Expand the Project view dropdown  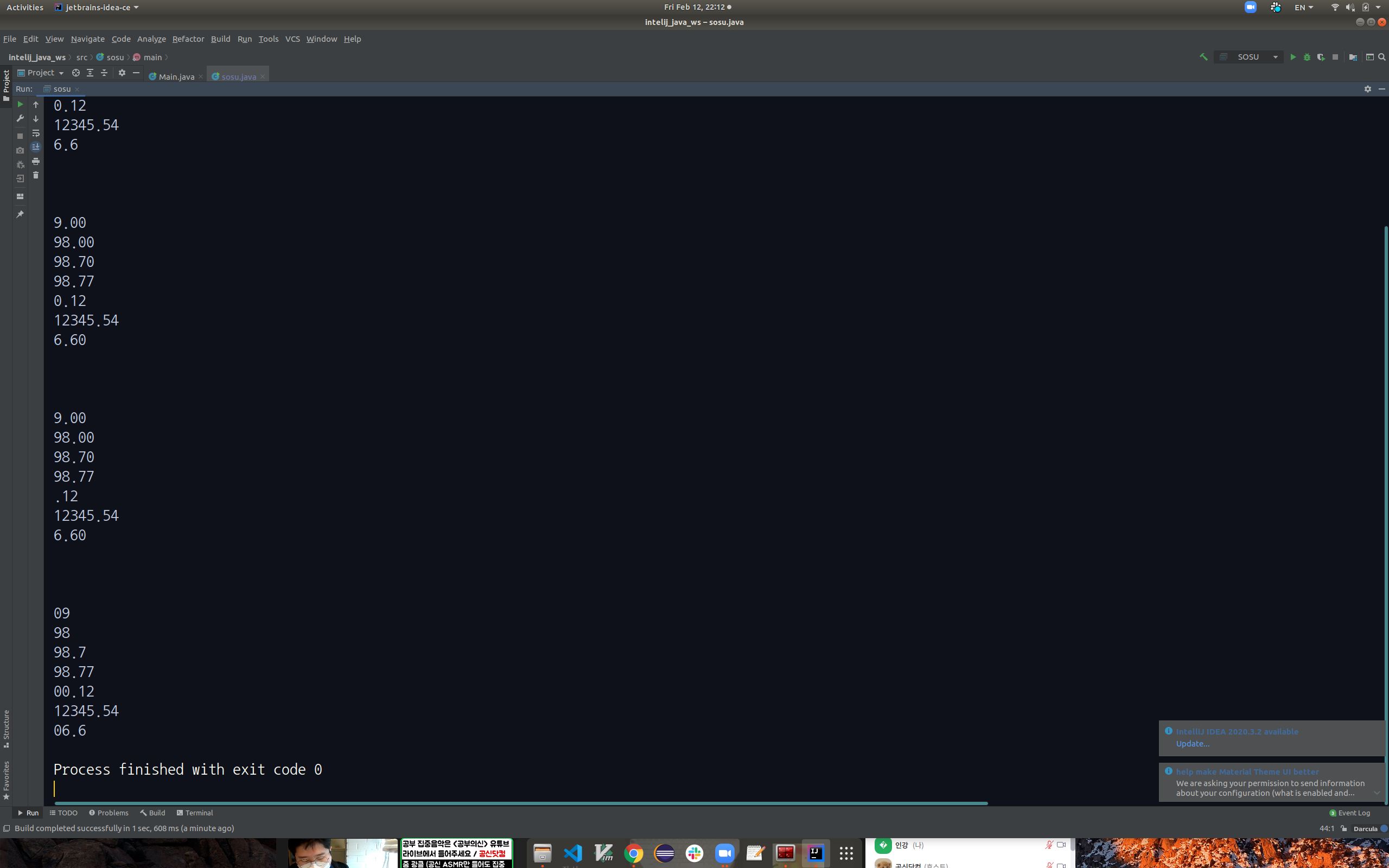pyautogui.click(x=61, y=73)
